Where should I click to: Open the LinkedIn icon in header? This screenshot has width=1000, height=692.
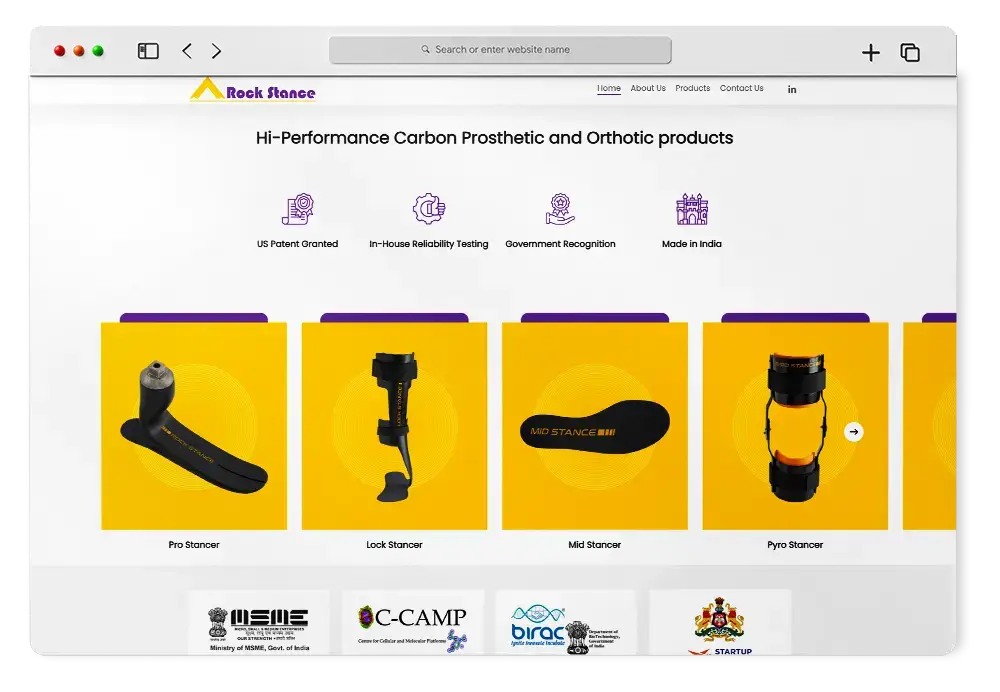(x=791, y=89)
